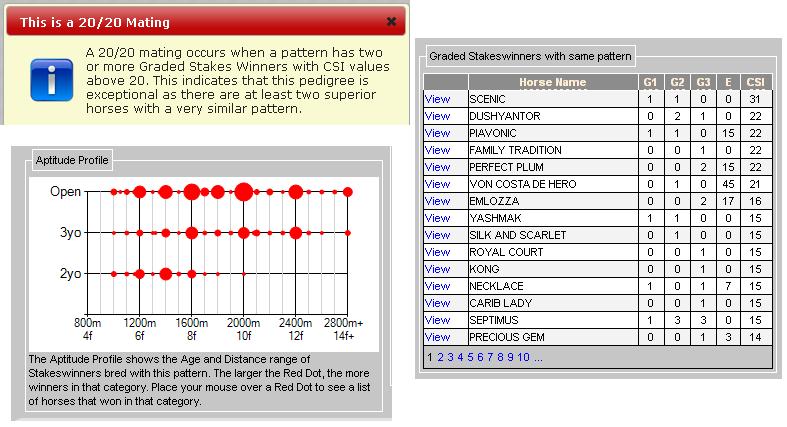View the KONG horse record

tap(437, 269)
